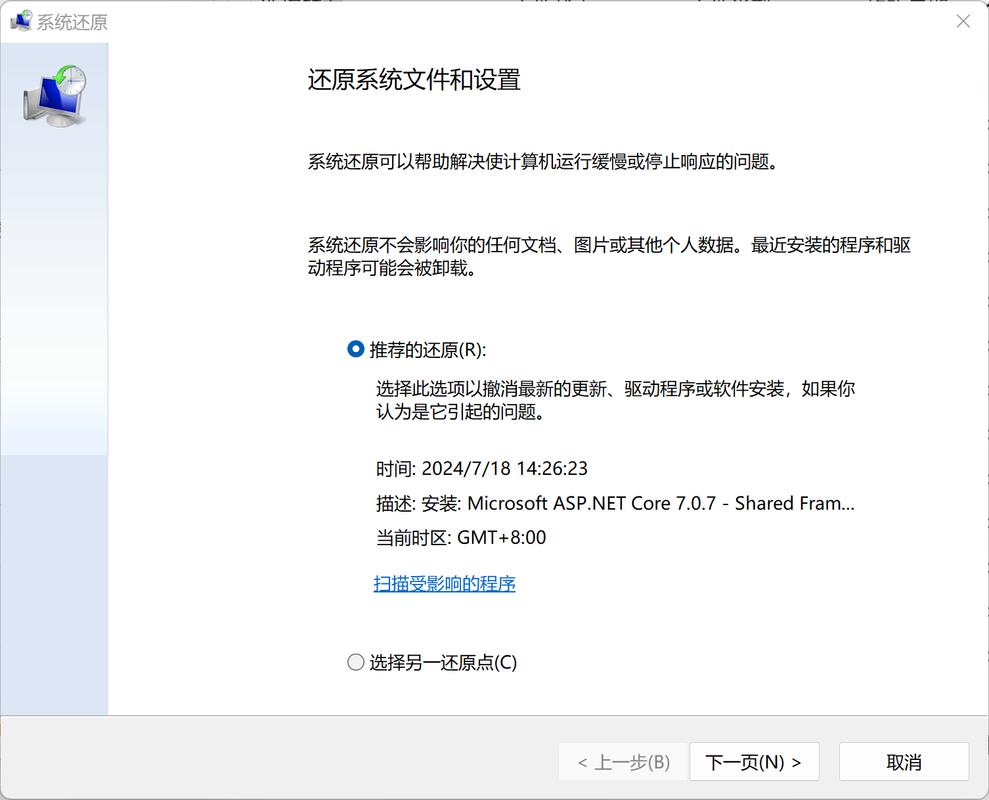Click the 取消 button
Viewport: 989px width, 800px height.
tap(903, 762)
